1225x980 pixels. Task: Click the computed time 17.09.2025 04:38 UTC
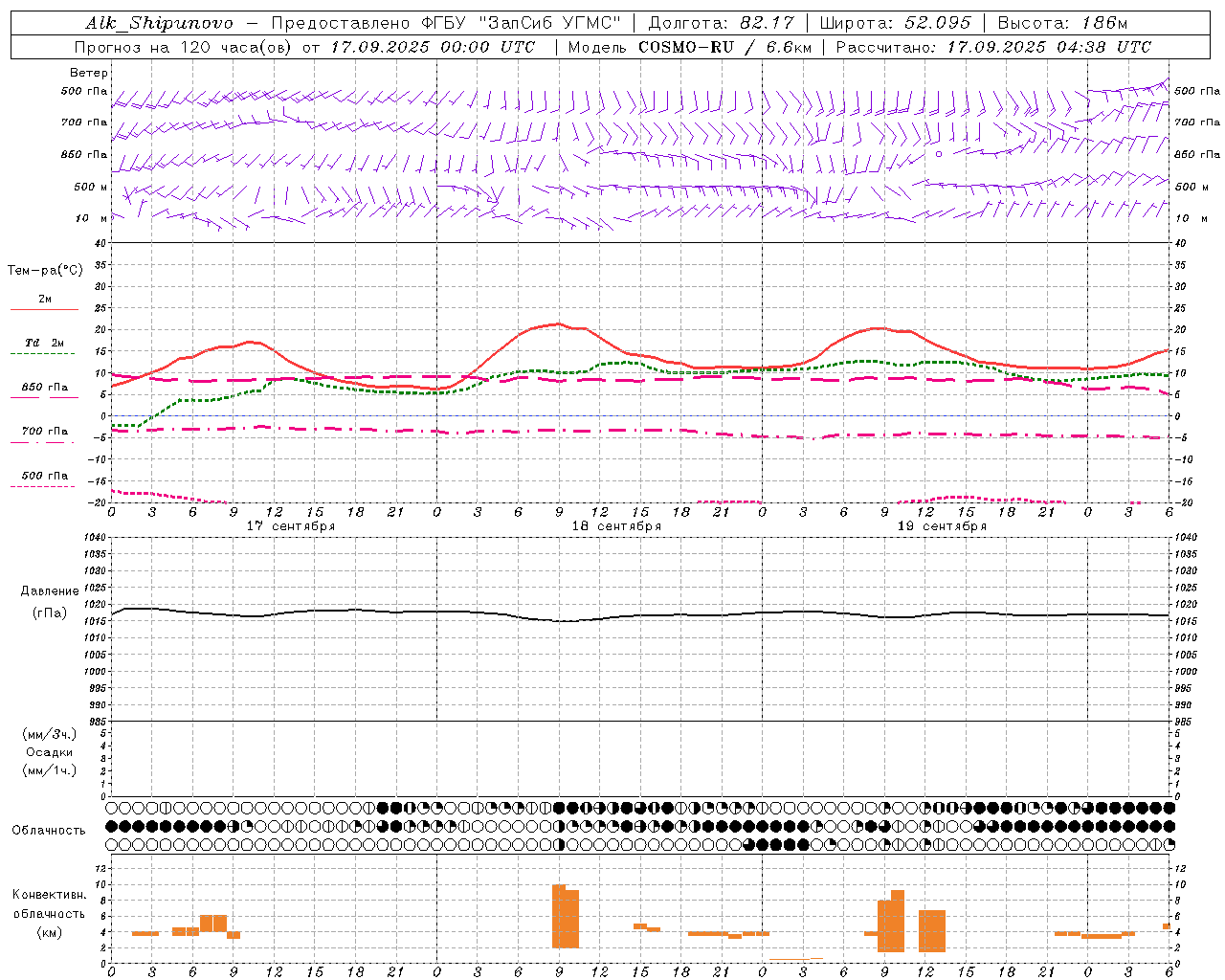1049,47
